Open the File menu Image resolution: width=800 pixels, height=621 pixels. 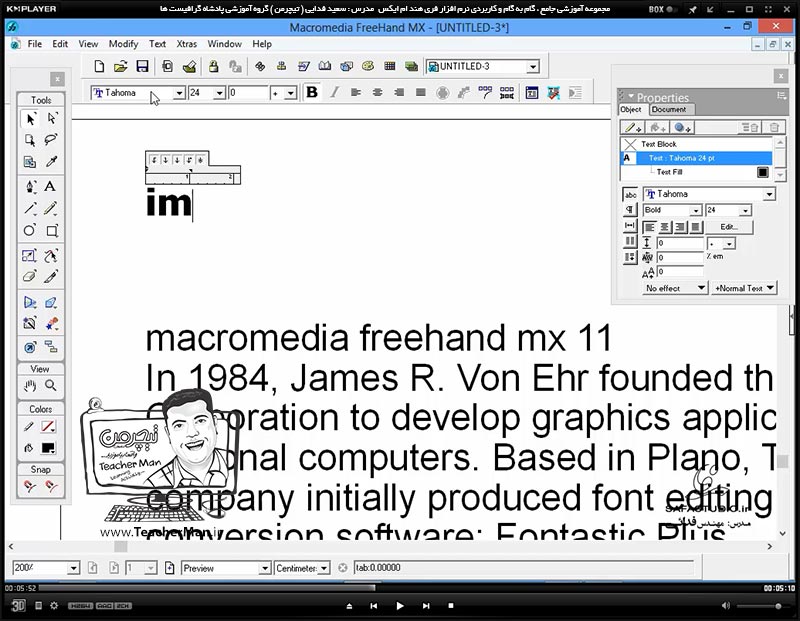coord(35,44)
